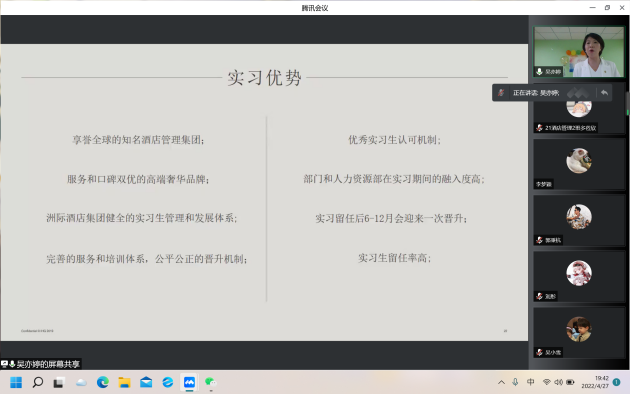
Task: Open the Internet Explorer style browser icon
Action: coord(168,382)
